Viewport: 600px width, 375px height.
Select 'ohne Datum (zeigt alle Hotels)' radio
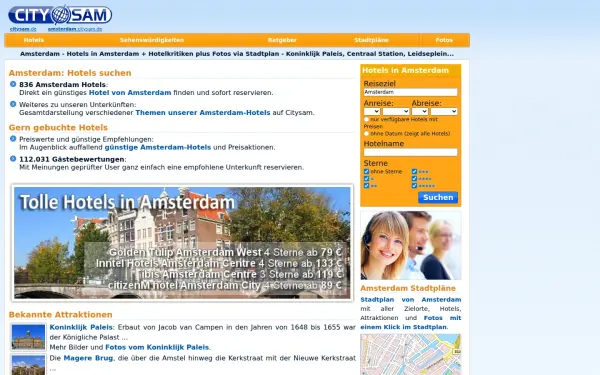[366, 134]
